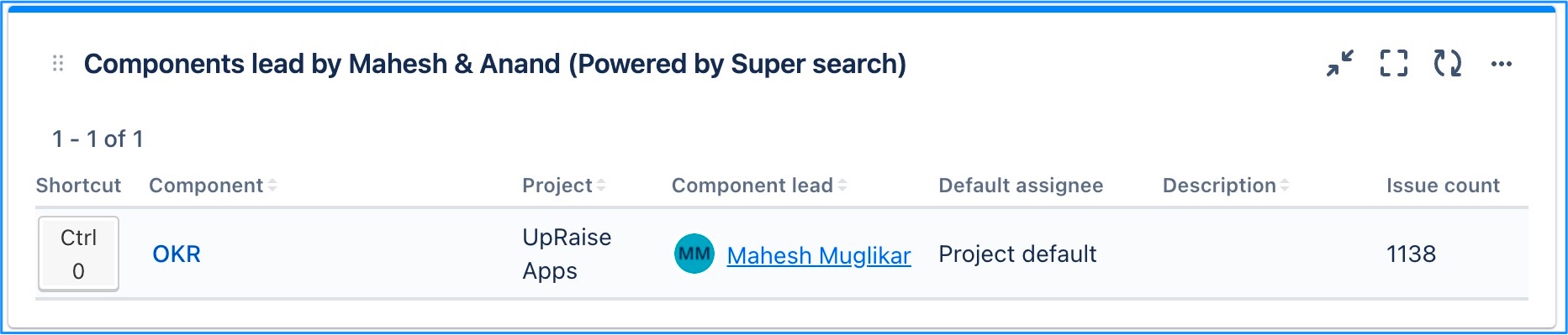Click the Ctrl 0 shortcut key button
The width and height of the screenshot is (1568, 335).
pyautogui.click(x=78, y=254)
